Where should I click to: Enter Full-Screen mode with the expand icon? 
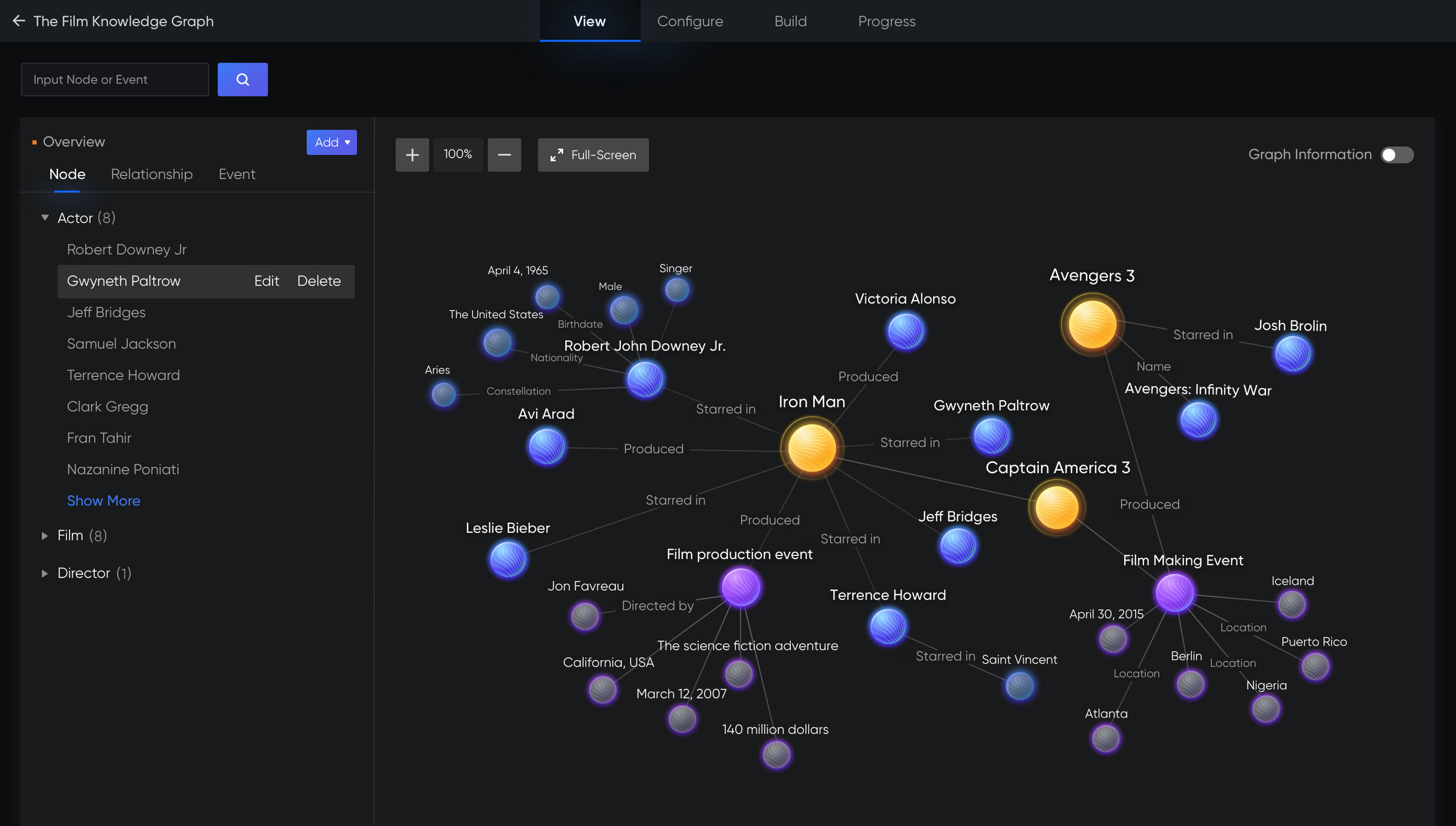coord(593,154)
